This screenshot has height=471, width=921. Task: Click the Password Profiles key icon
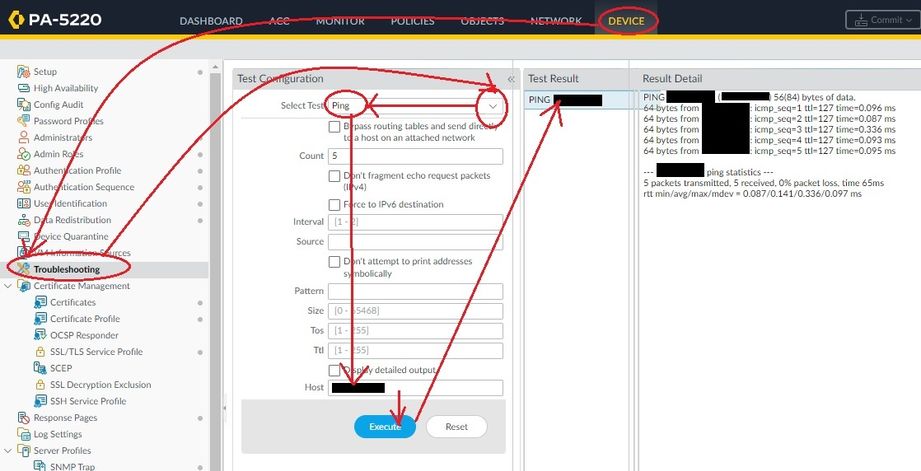pyautogui.click(x=23, y=121)
